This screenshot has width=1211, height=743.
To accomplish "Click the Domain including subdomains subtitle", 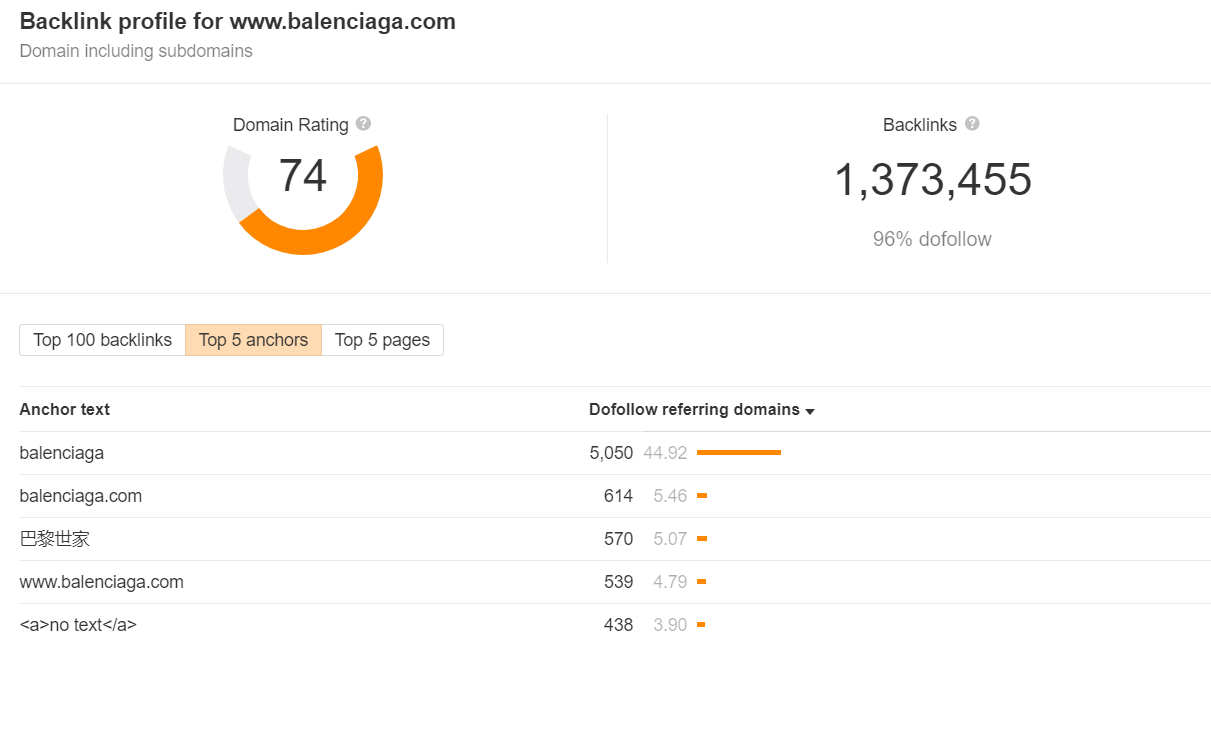I will pos(136,51).
